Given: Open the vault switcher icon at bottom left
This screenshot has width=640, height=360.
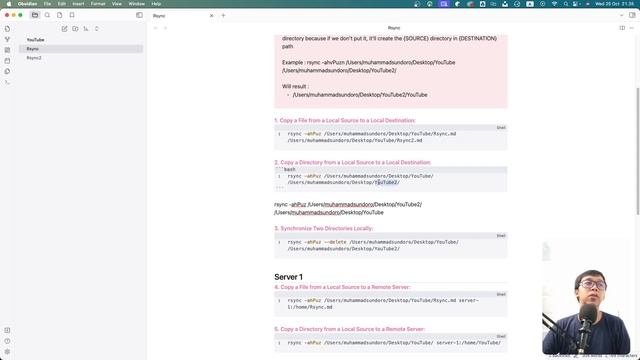Looking at the screenshot, I should [x=7, y=330].
